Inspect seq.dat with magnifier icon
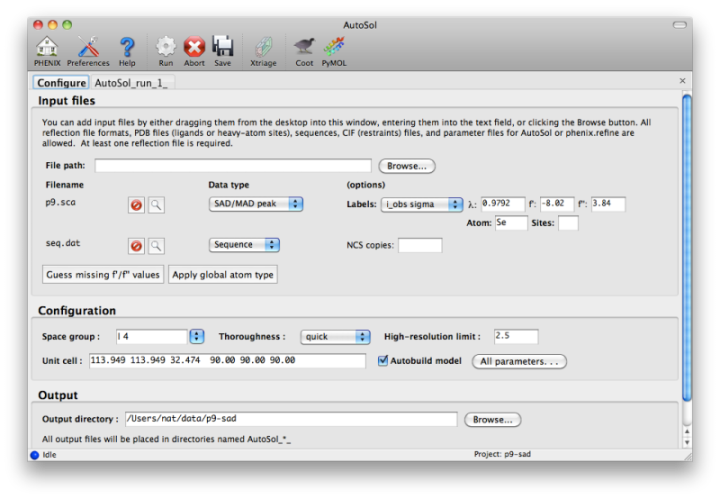The image size is (720, 499). click(x=157, y=245)
